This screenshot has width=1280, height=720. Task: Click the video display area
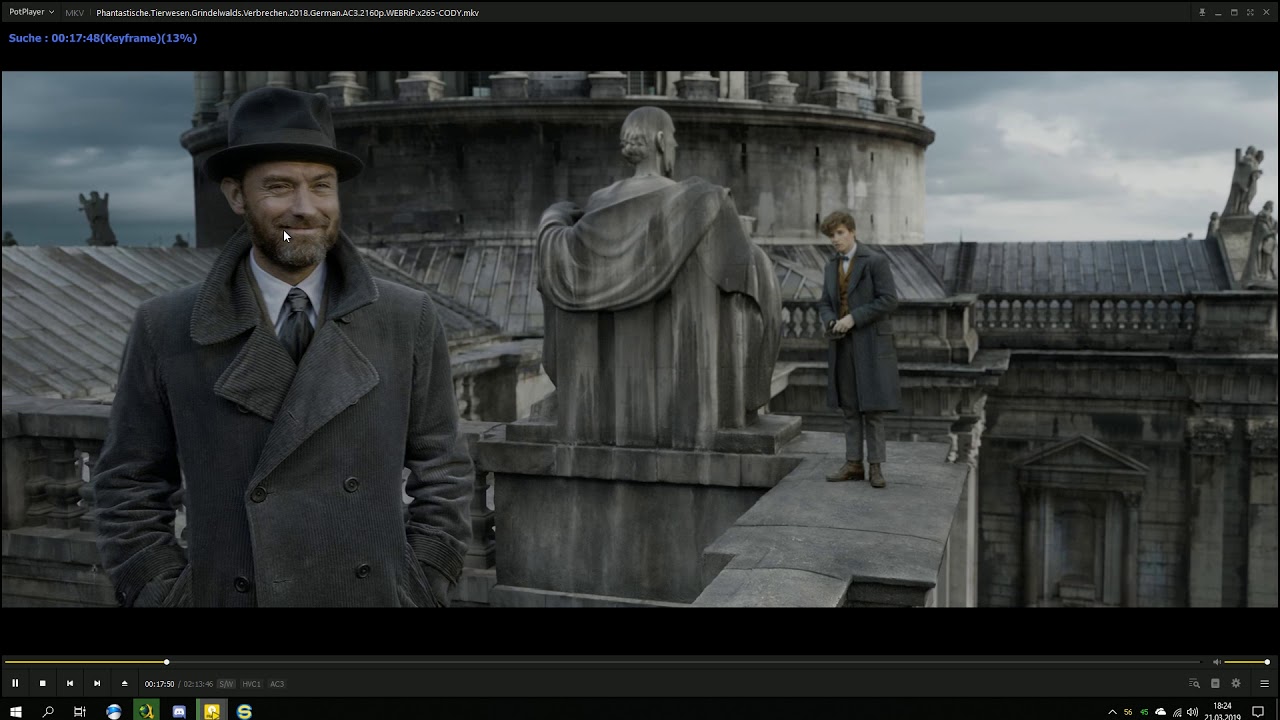point(640,339)
